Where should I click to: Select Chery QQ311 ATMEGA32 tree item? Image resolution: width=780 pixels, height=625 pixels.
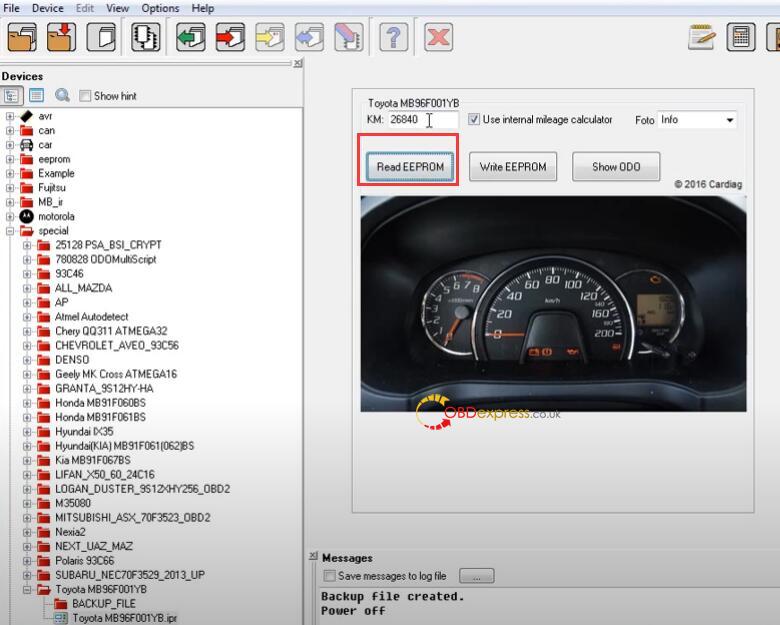pos(111,331)
